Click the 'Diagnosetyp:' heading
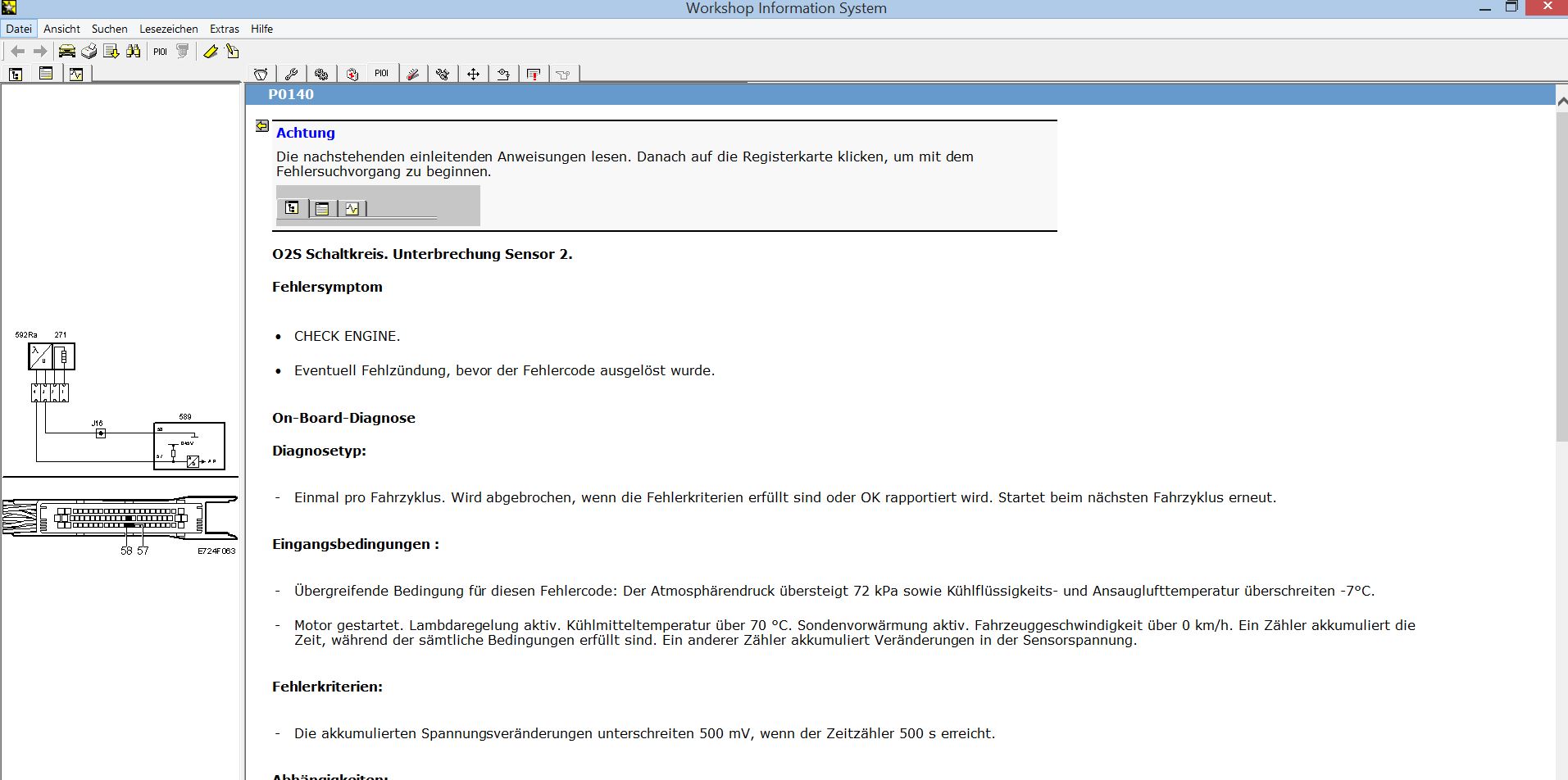 tap(319, 451)
